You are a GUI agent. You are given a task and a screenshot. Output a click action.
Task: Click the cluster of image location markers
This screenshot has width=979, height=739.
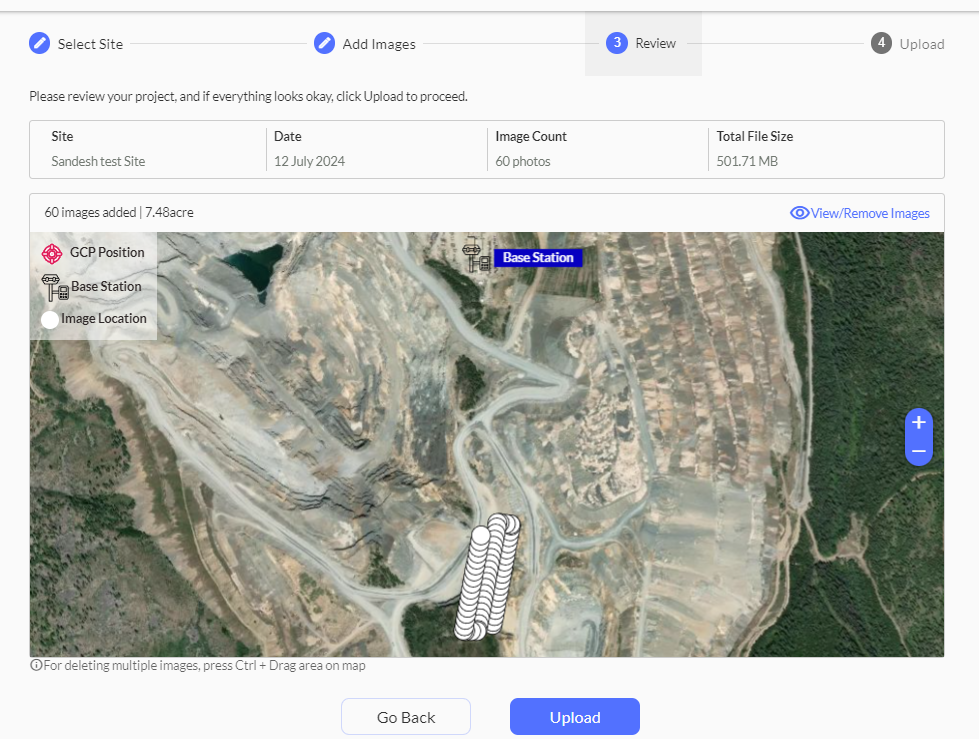(486, 577)
